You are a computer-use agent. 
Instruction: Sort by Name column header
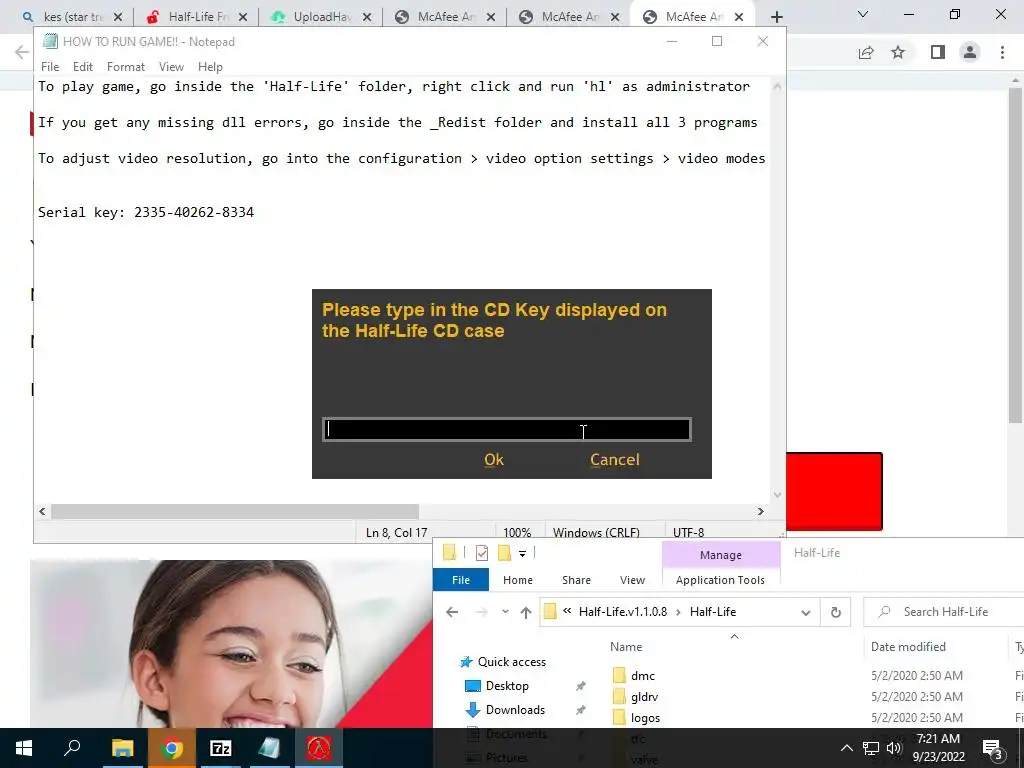pyautogui.click(x=626, y=647)
